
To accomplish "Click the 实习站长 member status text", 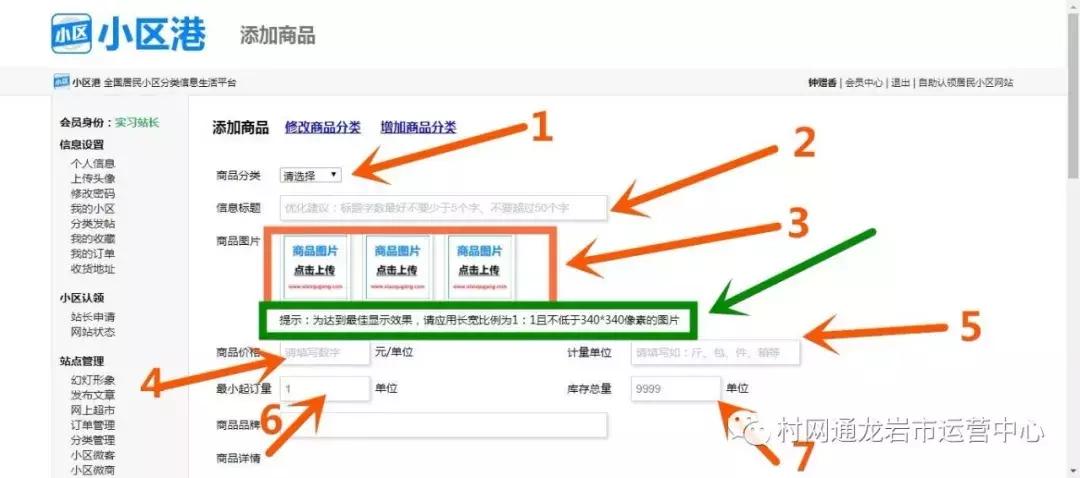I will tap(137, 123).
